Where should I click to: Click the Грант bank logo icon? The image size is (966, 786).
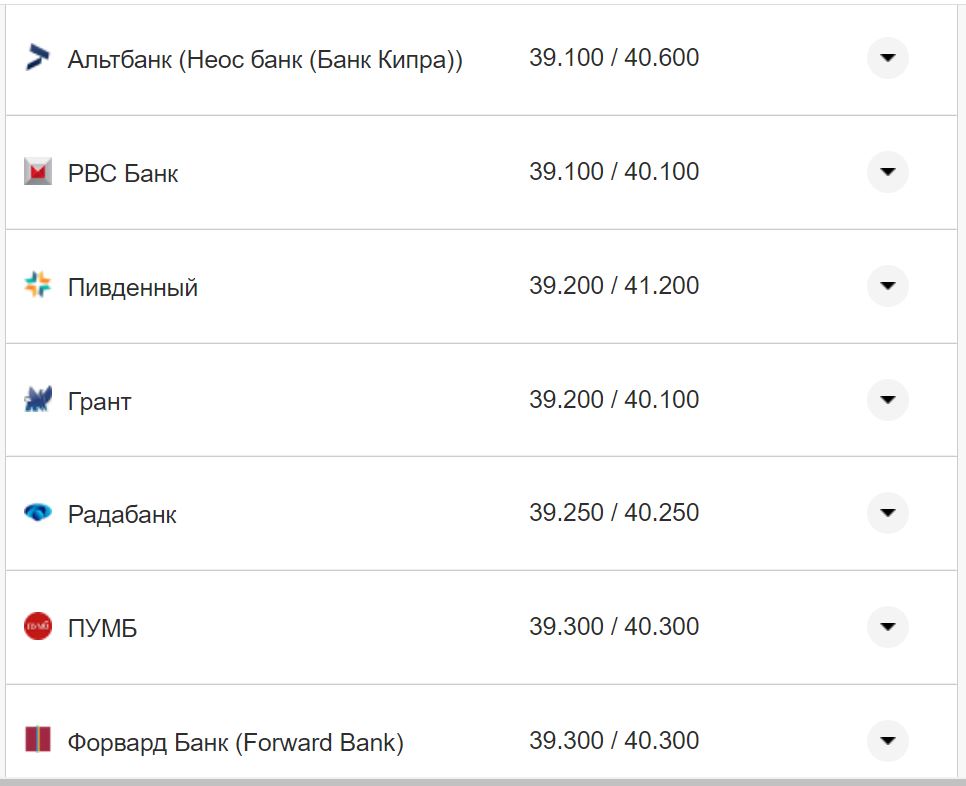pos(37,400)
